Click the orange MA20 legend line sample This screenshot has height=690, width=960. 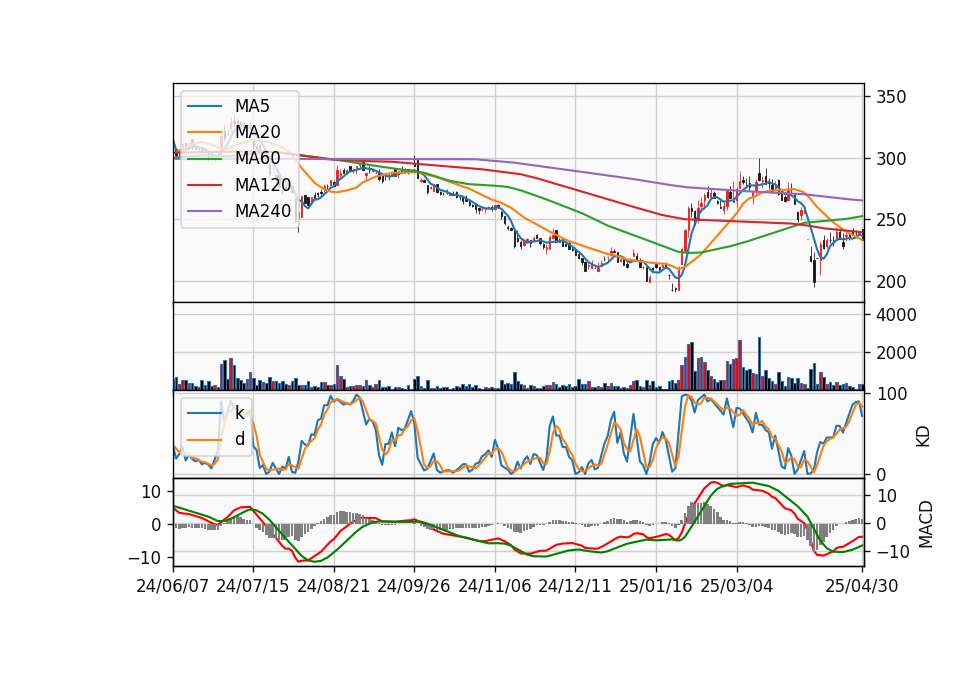tap(204, 132)
